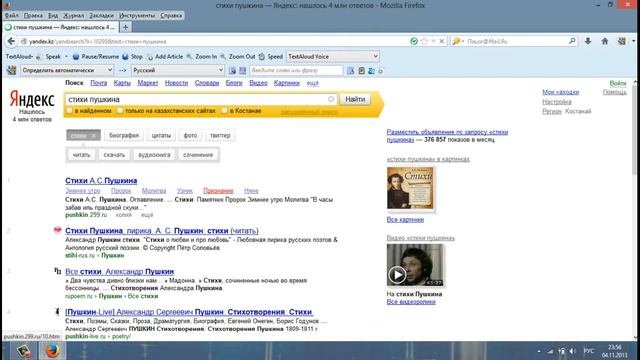Image resolution: width=640 pixels, height=360 pixels.
Task: Open the Инструменты menu
Action: click(x=137, y=16)
